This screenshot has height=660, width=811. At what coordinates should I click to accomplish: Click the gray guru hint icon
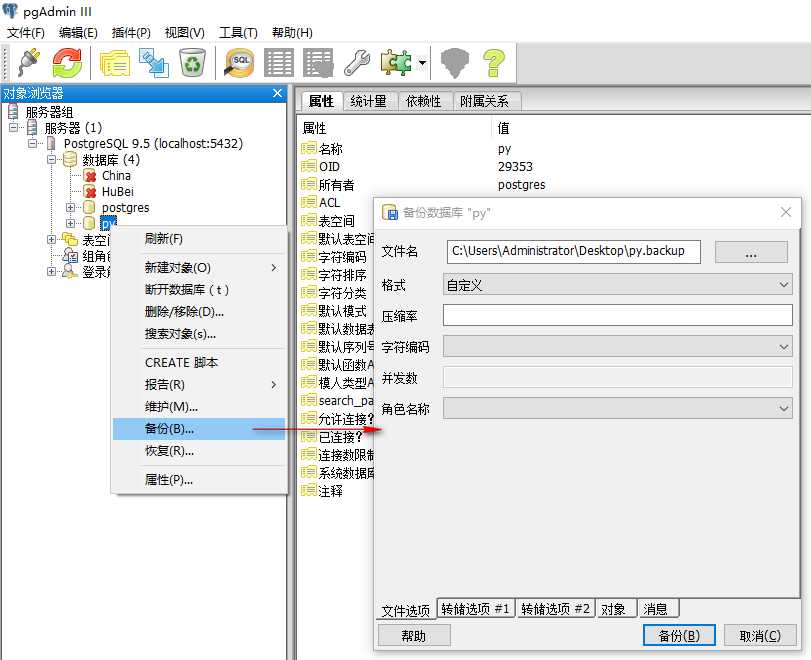[454, 63]
